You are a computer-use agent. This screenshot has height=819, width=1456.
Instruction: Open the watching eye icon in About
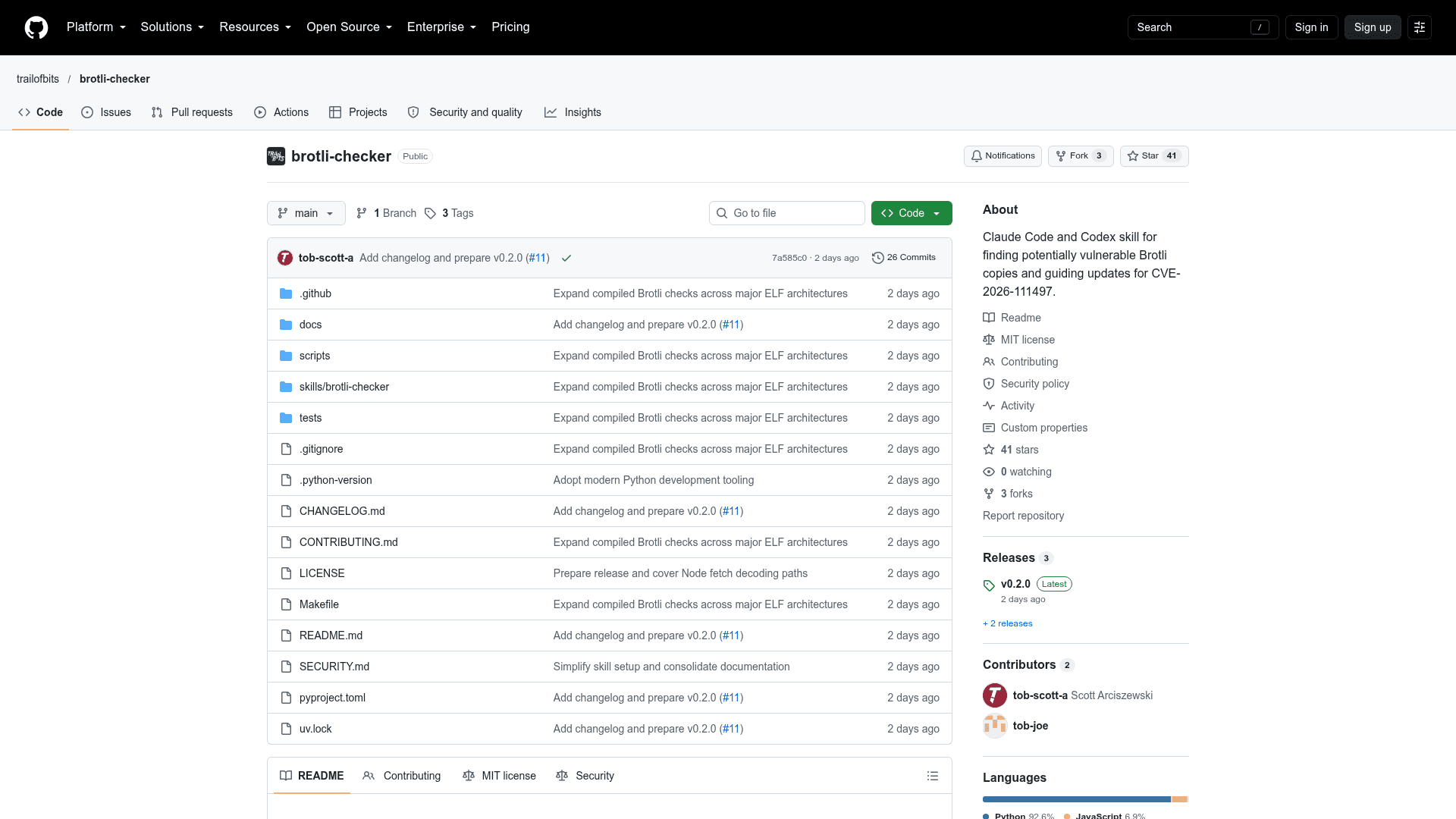tap(989, 472)
